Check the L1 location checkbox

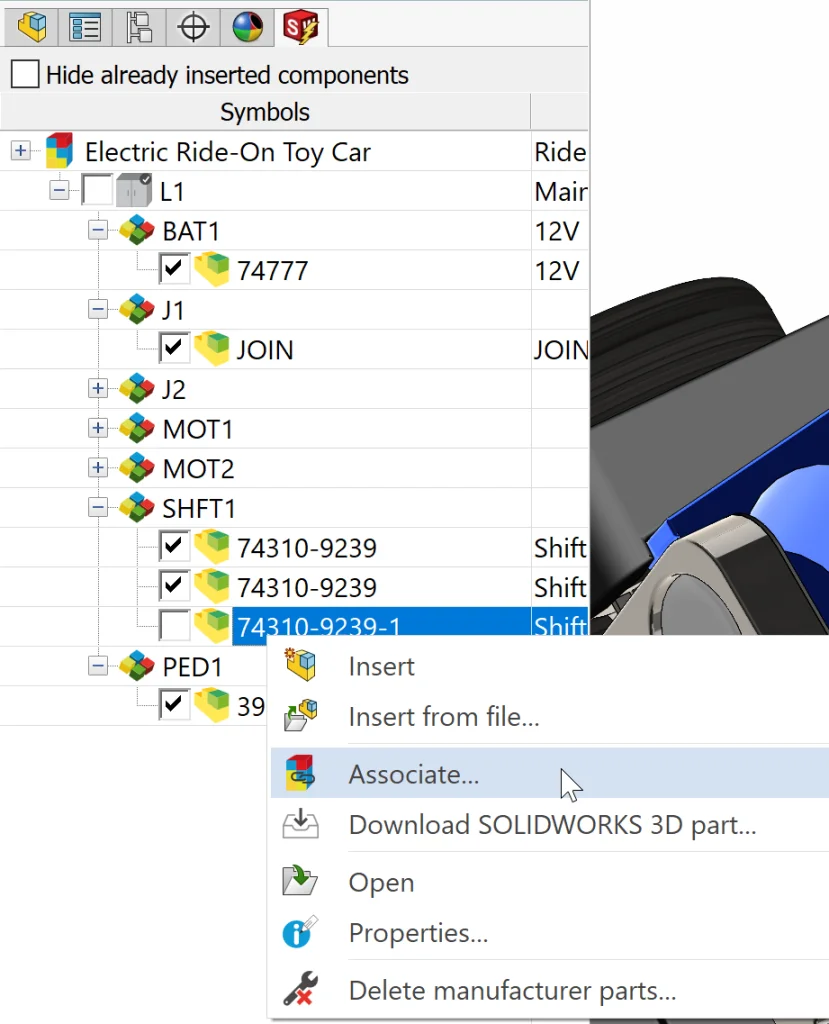(97, 190)
